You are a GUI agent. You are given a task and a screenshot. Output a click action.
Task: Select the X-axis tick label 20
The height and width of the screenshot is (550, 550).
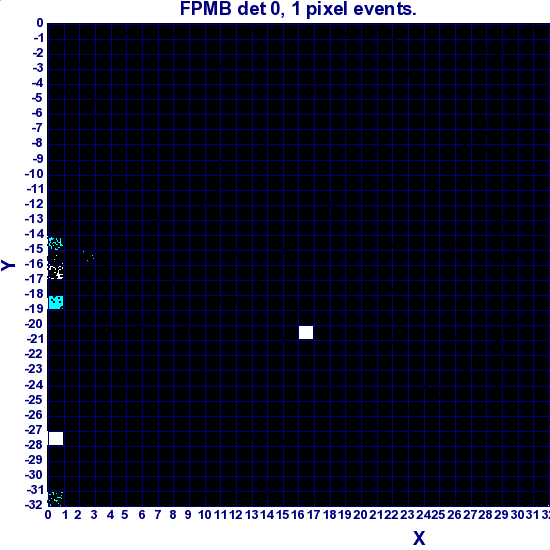click(360, 515)
